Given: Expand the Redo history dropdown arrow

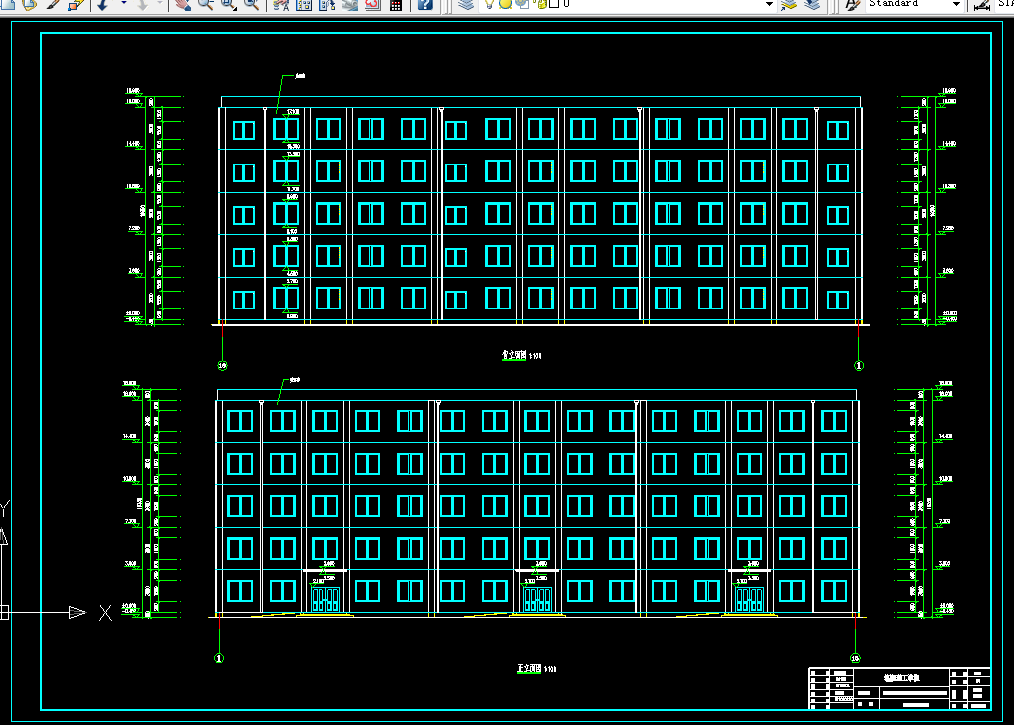Looking at the screenshot, I should pos(160,4).
